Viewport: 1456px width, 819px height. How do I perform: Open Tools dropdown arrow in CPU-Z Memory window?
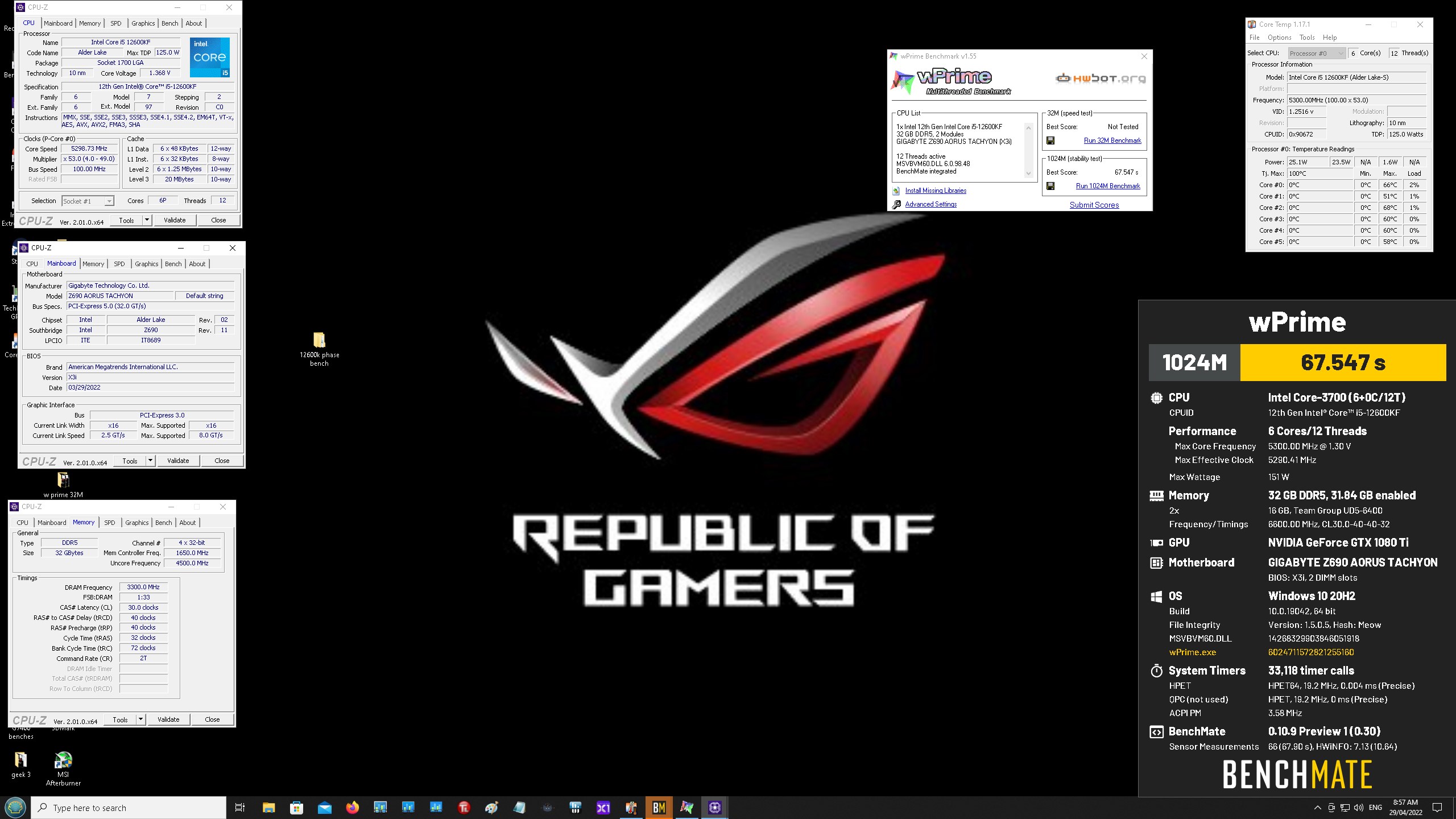(x=140, y=719)
